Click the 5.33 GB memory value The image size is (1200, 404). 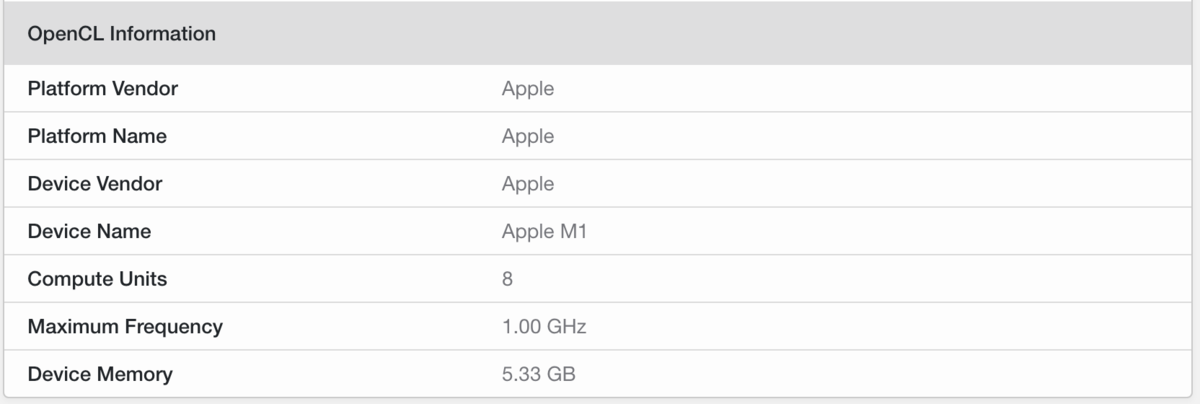[x=539, y=375]
